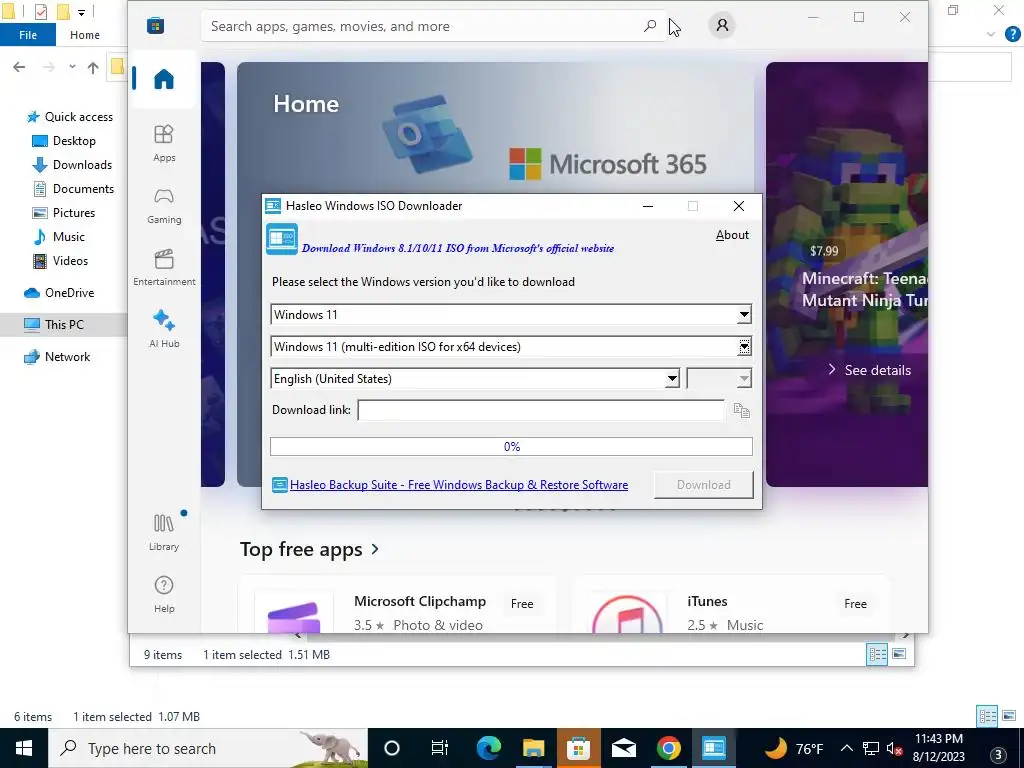The height and width of the screenshot is (768, 1024).
Task: Click the Microsoft Store search box
Action: (x=434, y=26)
